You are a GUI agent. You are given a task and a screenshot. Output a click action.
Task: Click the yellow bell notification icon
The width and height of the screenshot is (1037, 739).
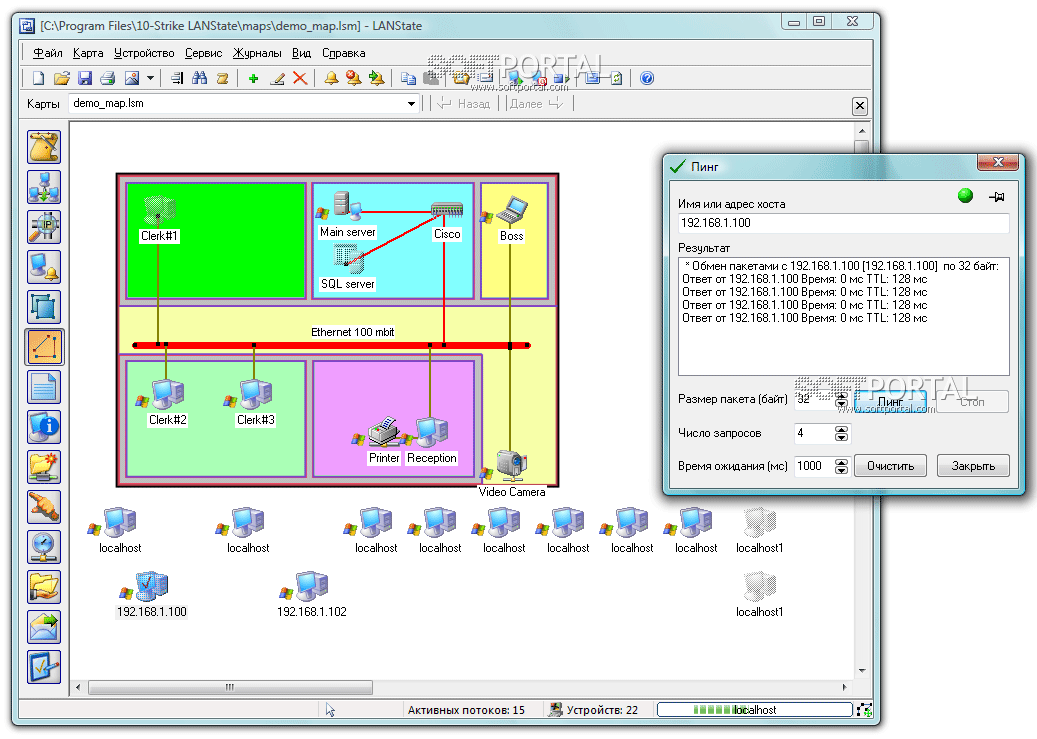[331, 79]
